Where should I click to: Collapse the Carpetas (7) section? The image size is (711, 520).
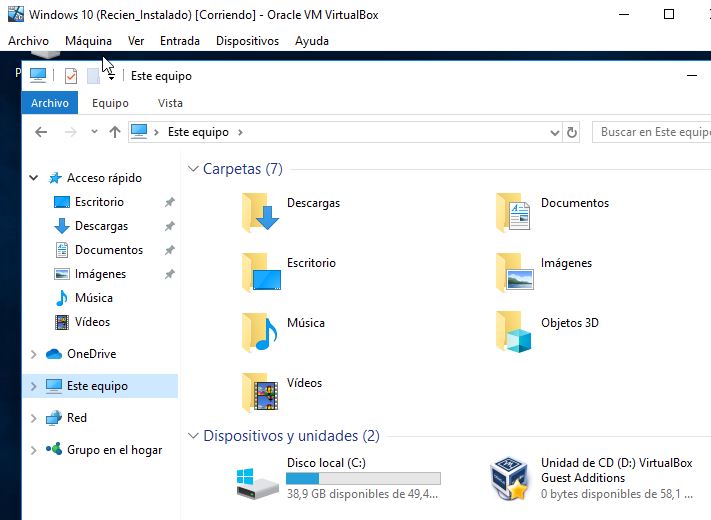click(x=194, y=169)
